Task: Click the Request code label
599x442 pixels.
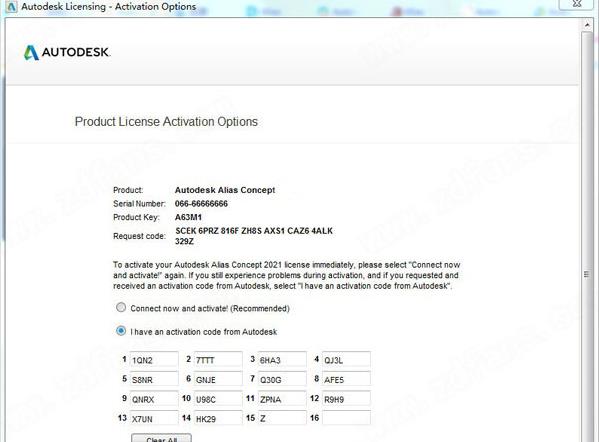Action: pyautogui.click(x=139, y=236)
